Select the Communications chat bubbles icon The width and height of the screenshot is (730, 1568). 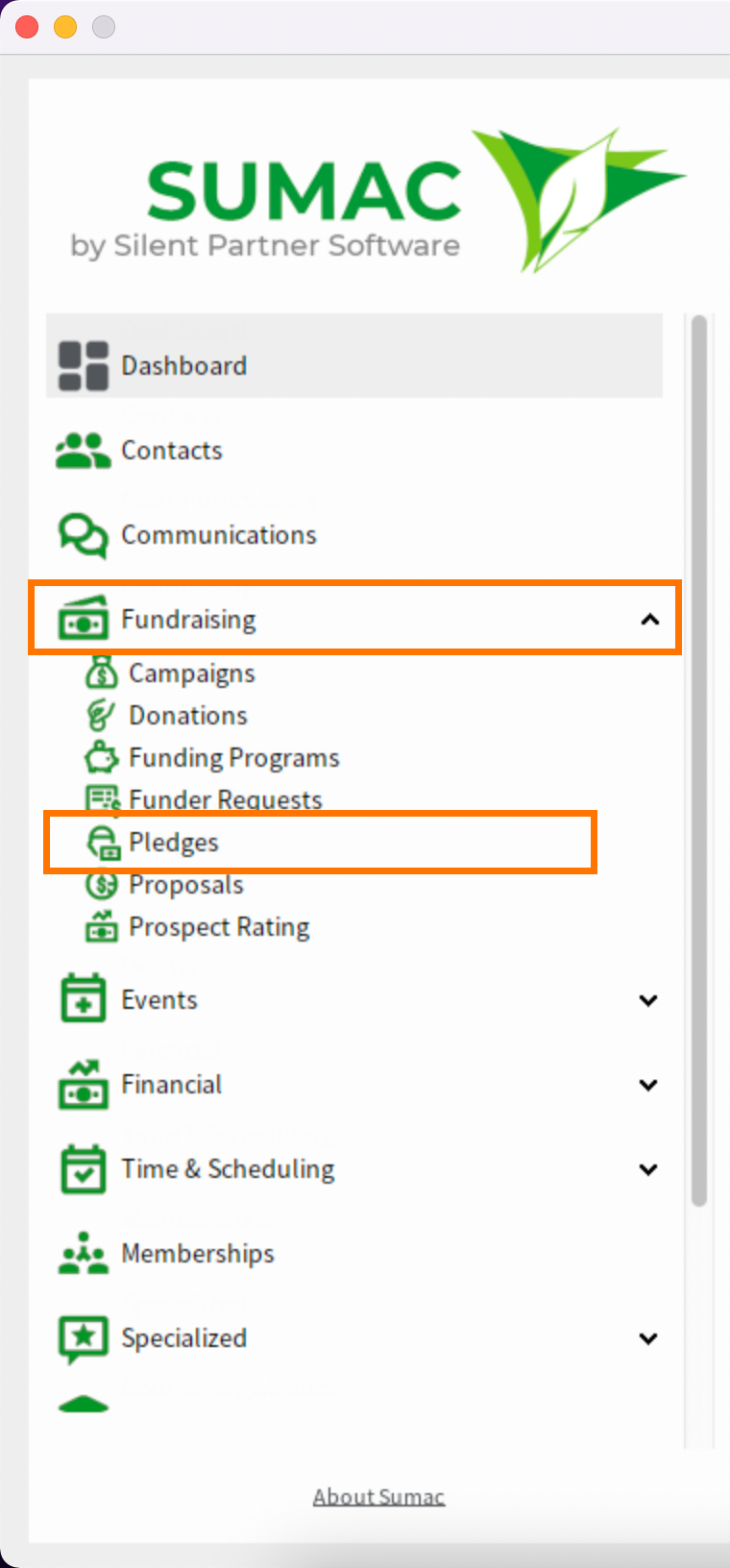click(83, 535)
